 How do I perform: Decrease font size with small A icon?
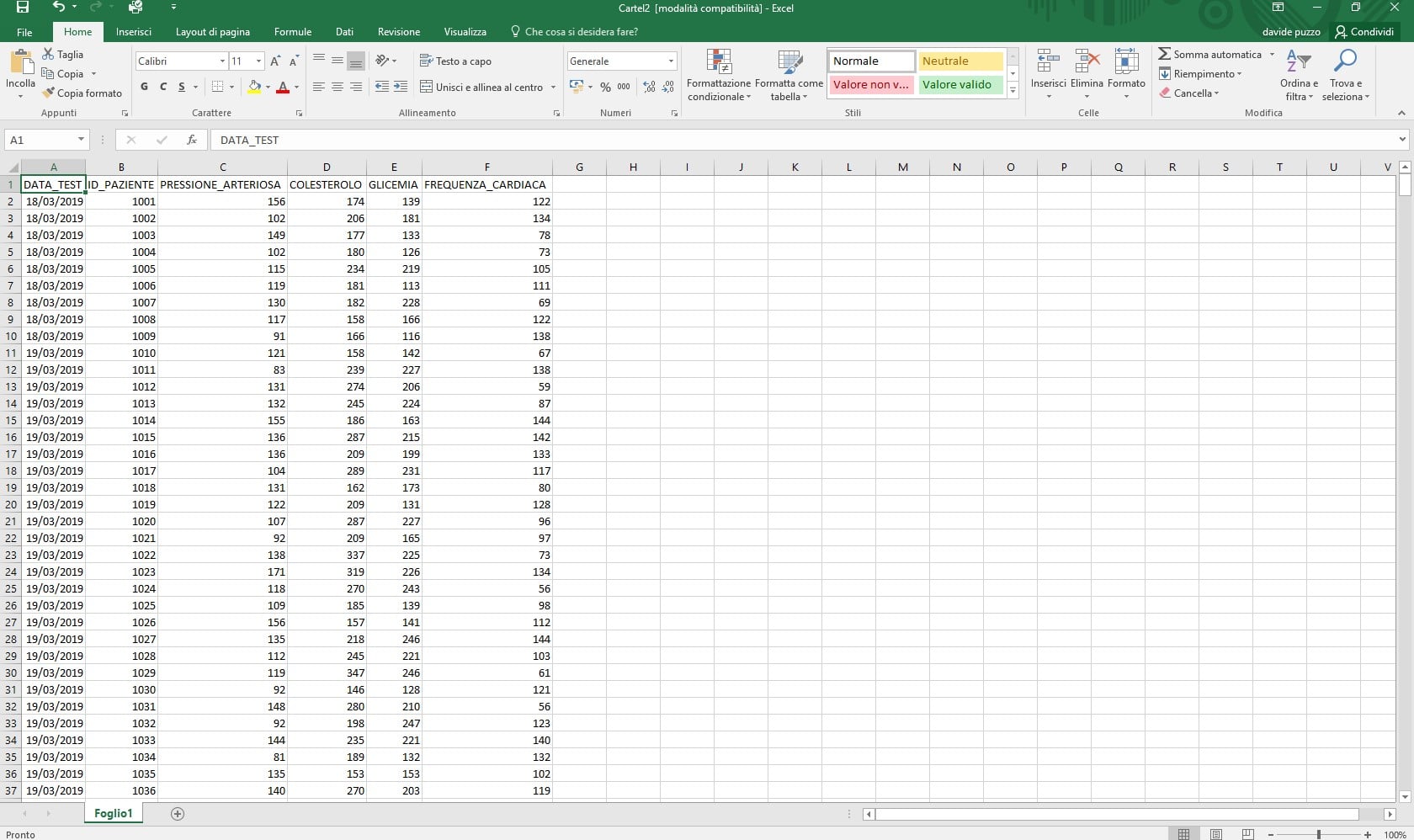click(x=294, y=61)
